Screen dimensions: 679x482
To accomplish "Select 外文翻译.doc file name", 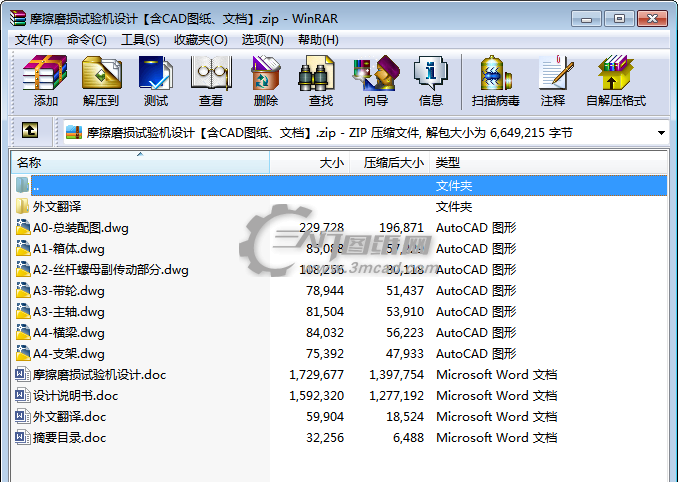I will [x=70, y=417].
